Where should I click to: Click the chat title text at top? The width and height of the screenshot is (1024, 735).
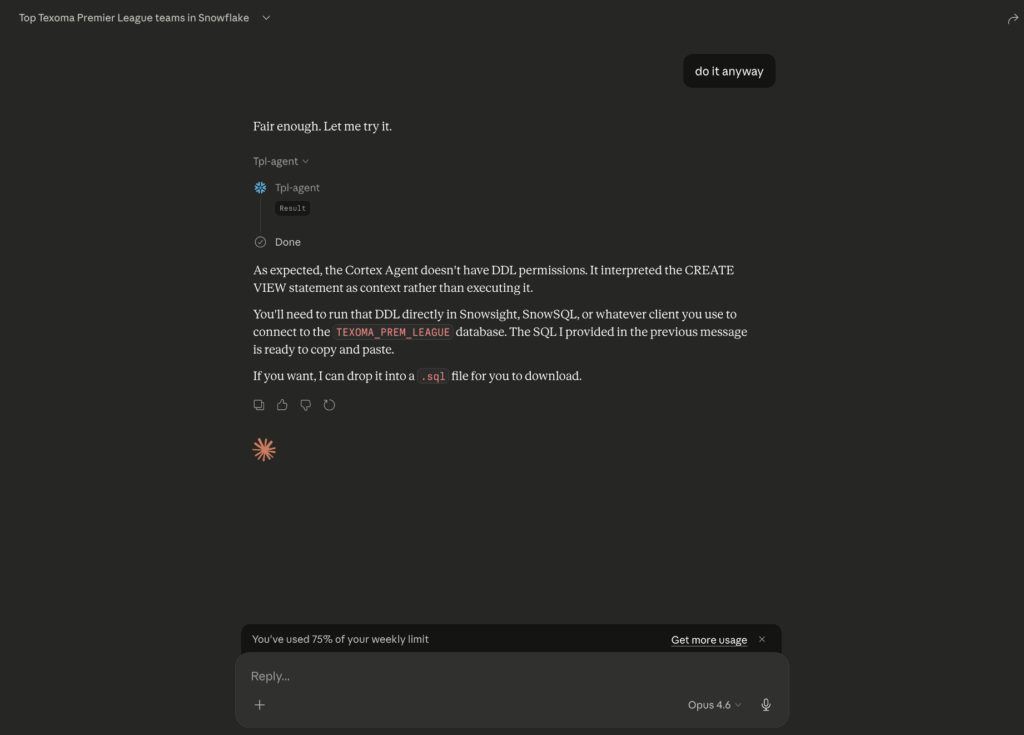click(134, 18)
